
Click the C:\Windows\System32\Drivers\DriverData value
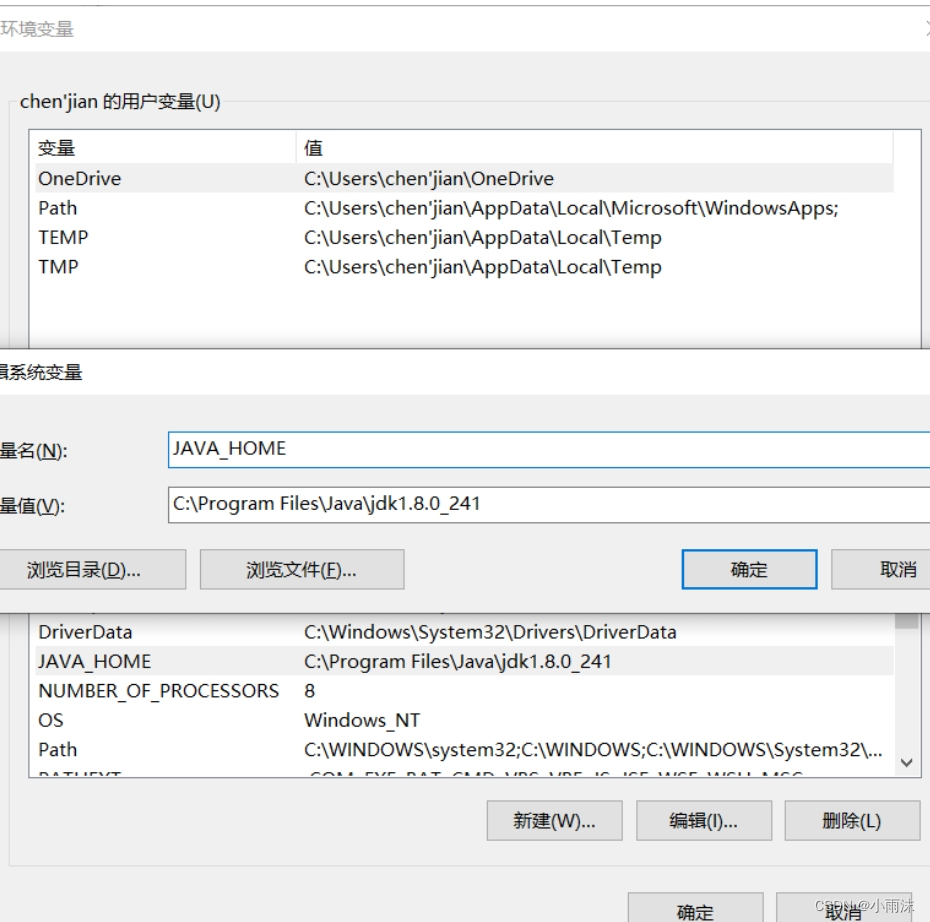pos(490,632)
